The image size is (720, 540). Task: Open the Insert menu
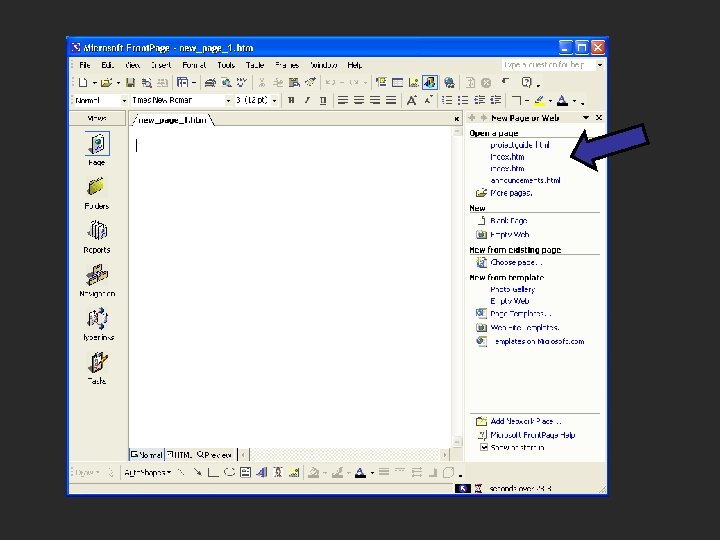[x=161, y=65]
